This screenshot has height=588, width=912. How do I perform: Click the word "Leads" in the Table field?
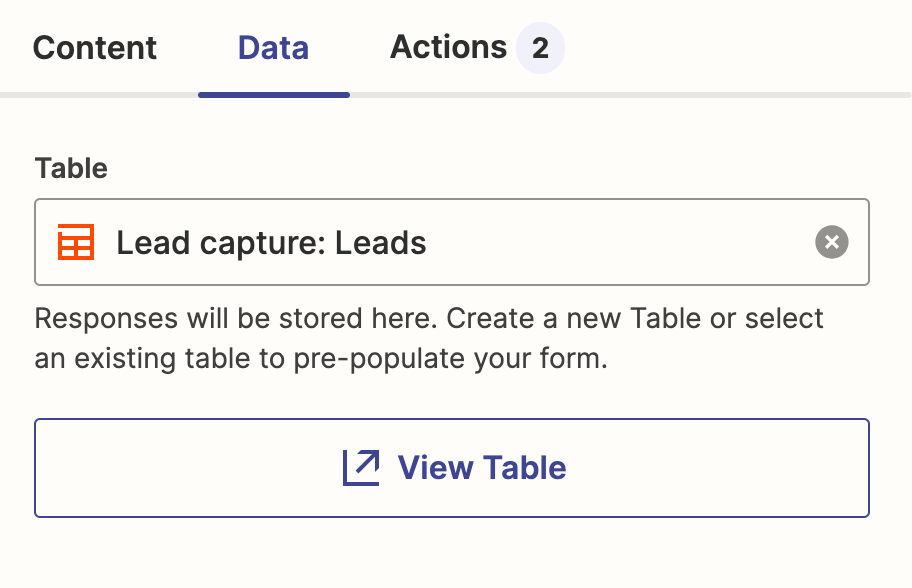381,242
